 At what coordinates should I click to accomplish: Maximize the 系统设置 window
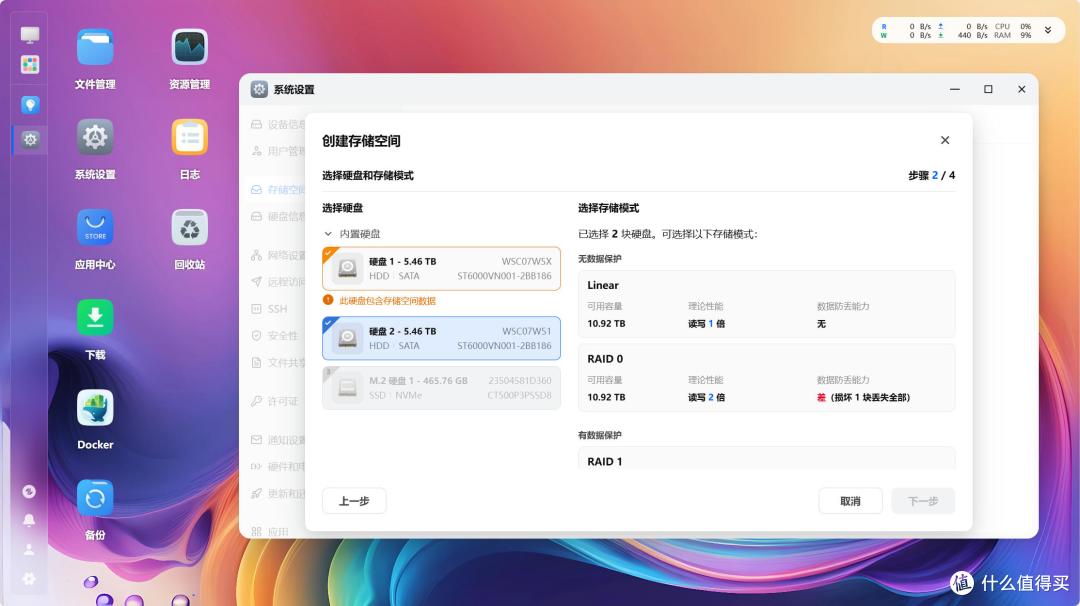click(988, 89)
